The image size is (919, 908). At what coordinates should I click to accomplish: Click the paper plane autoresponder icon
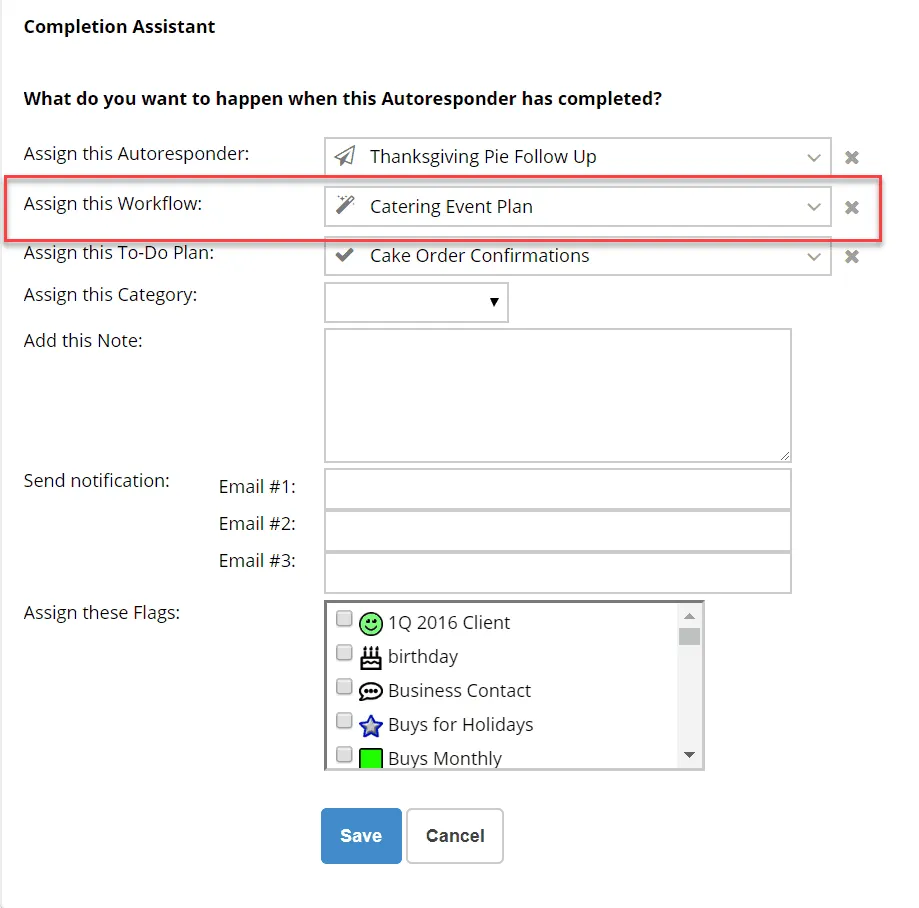[x=345, y=156]
